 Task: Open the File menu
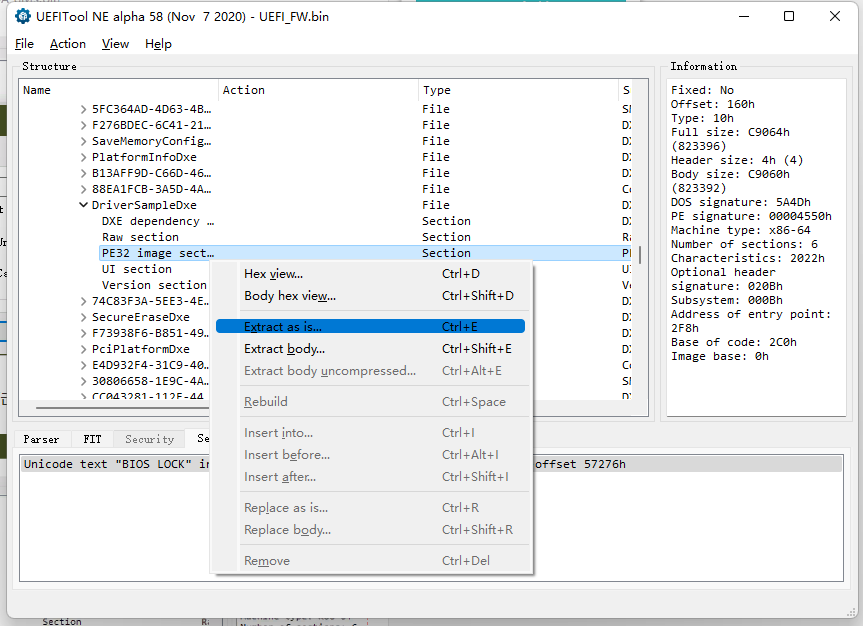[24, 44]
